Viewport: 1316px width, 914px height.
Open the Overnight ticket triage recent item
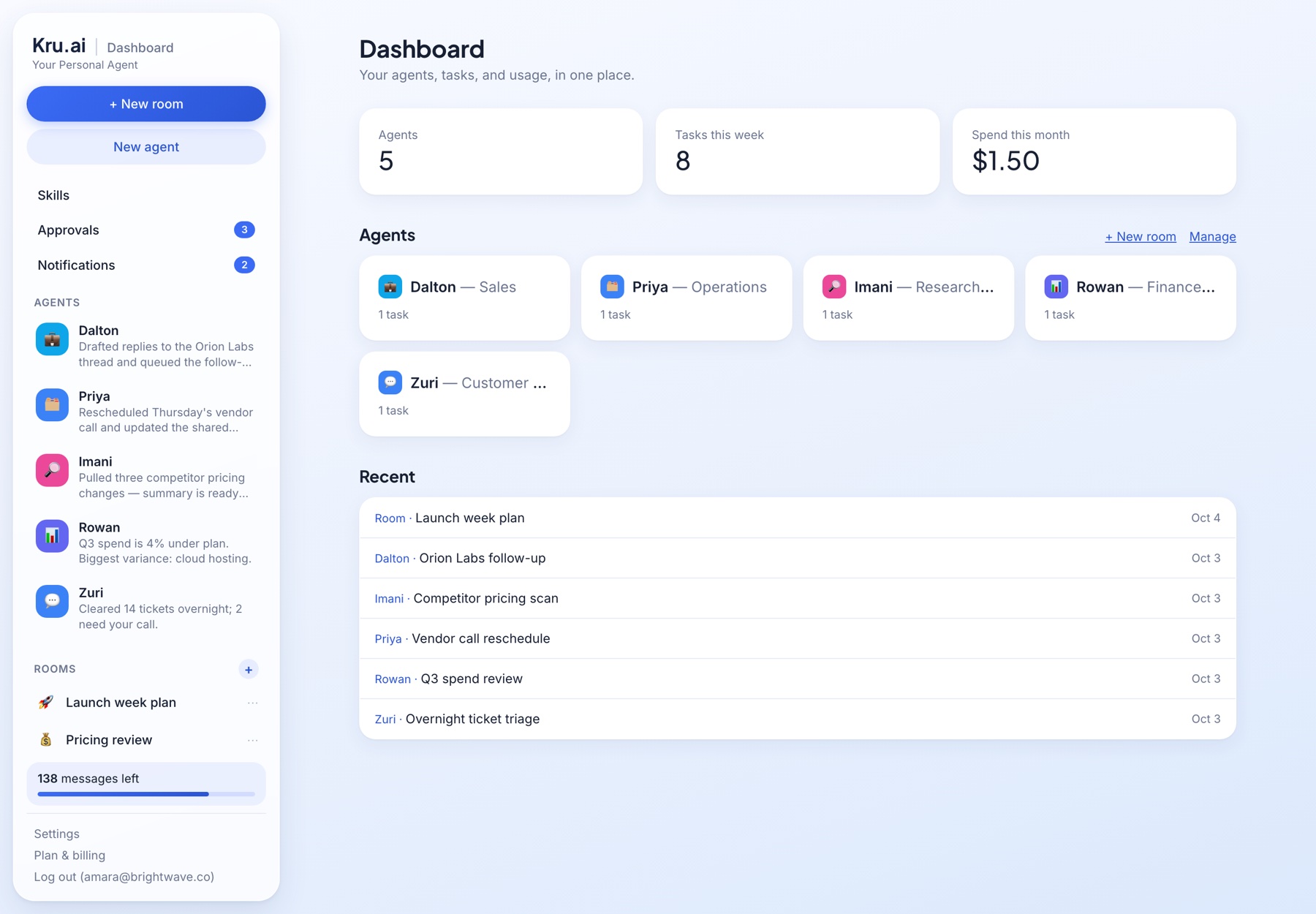coord(798,719)
